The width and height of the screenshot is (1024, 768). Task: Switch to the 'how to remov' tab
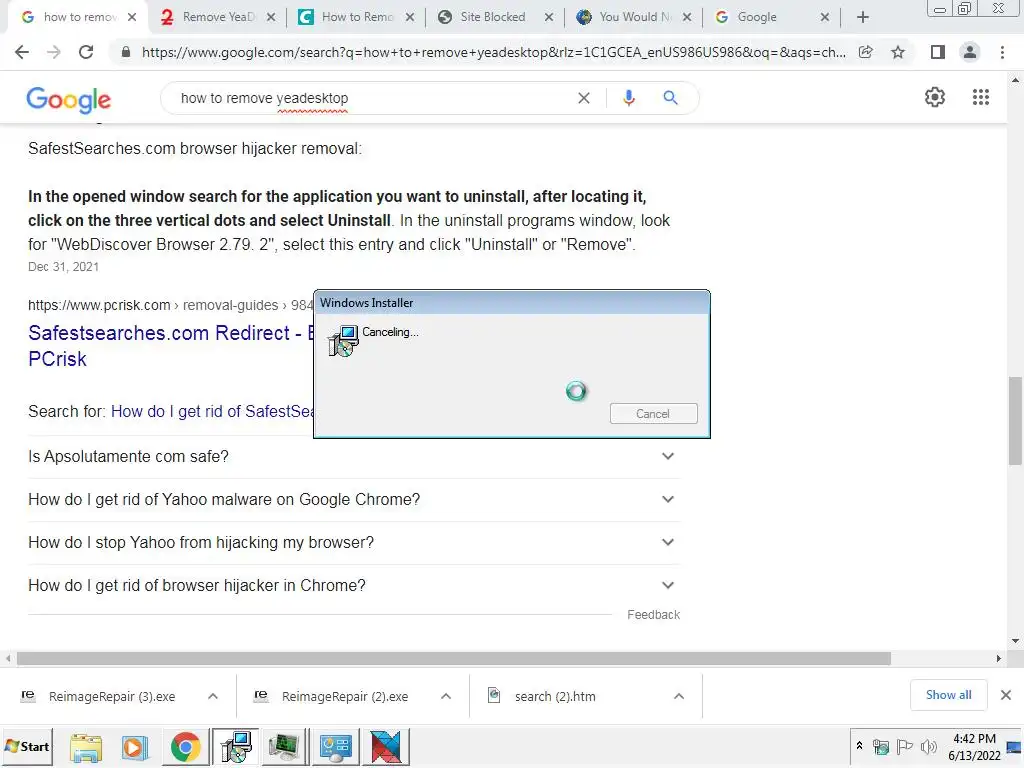tap(76, 17)
